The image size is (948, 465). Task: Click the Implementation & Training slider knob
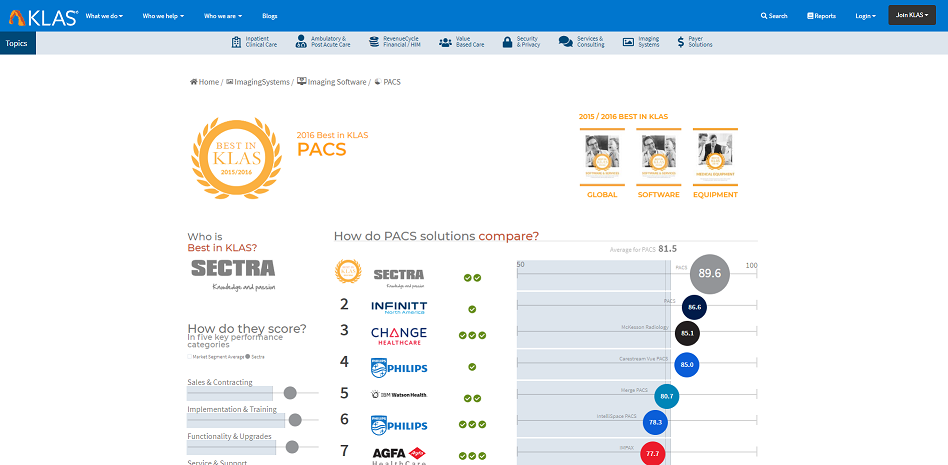pyautogui.click(x=295, y=420)
